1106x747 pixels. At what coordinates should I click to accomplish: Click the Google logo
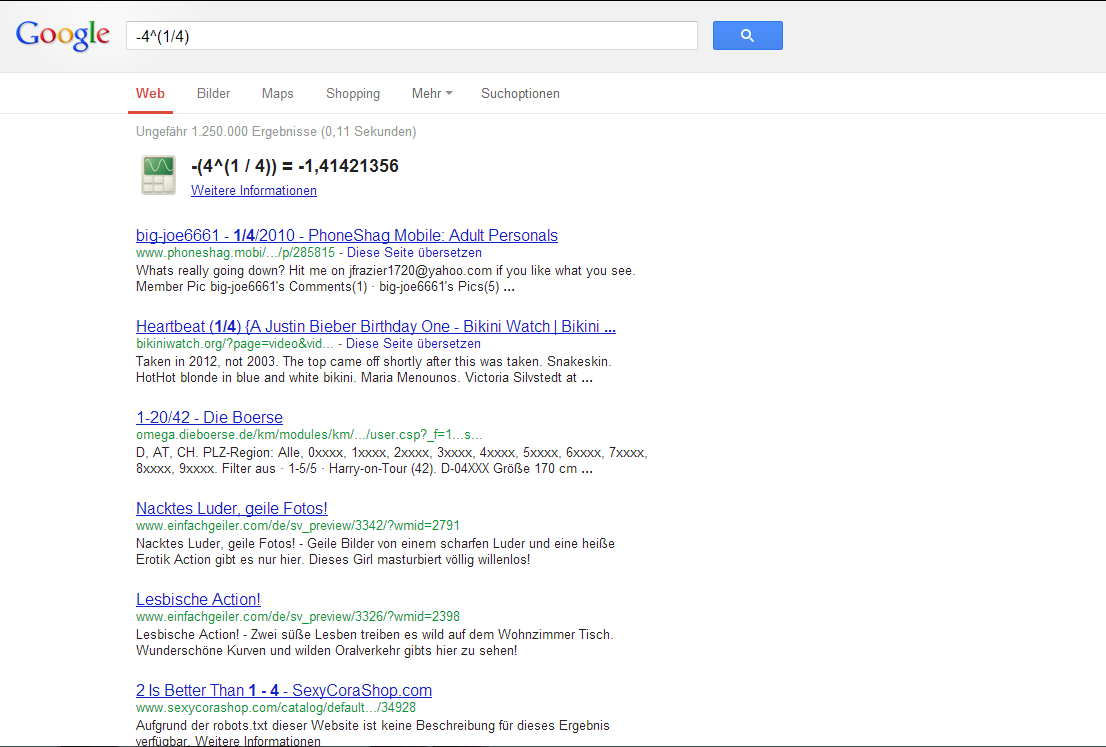(x=63, y=35)
